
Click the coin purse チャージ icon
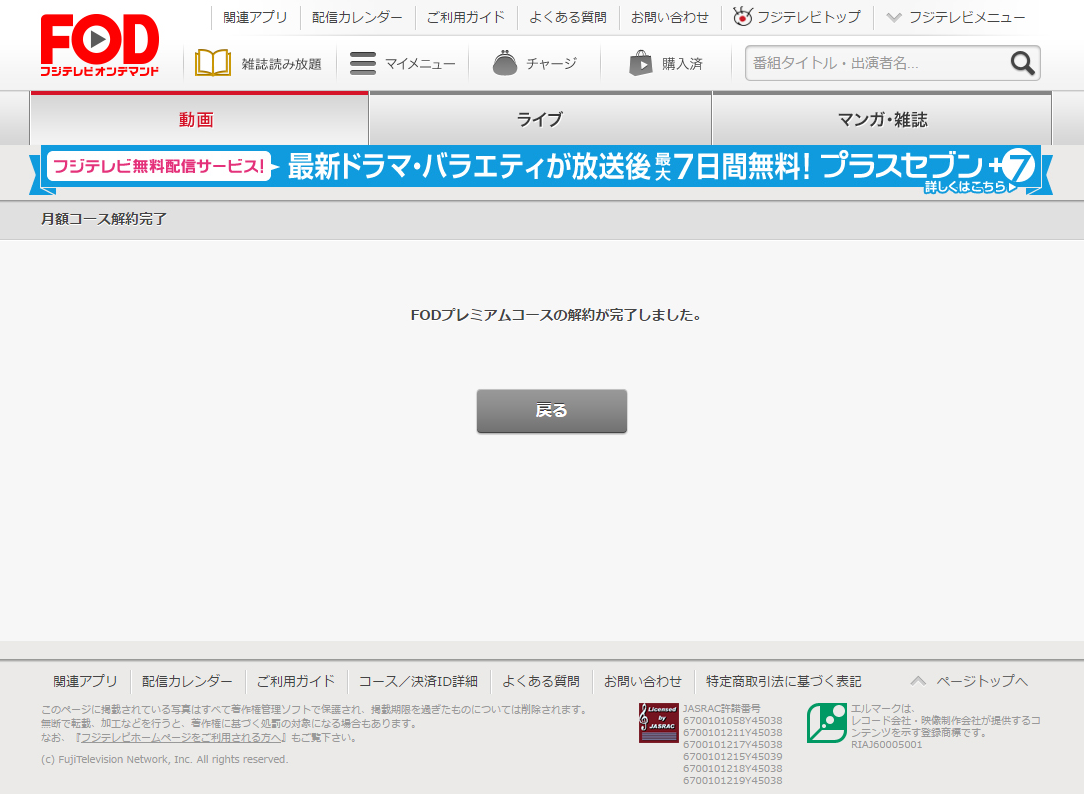coord(505,63)
